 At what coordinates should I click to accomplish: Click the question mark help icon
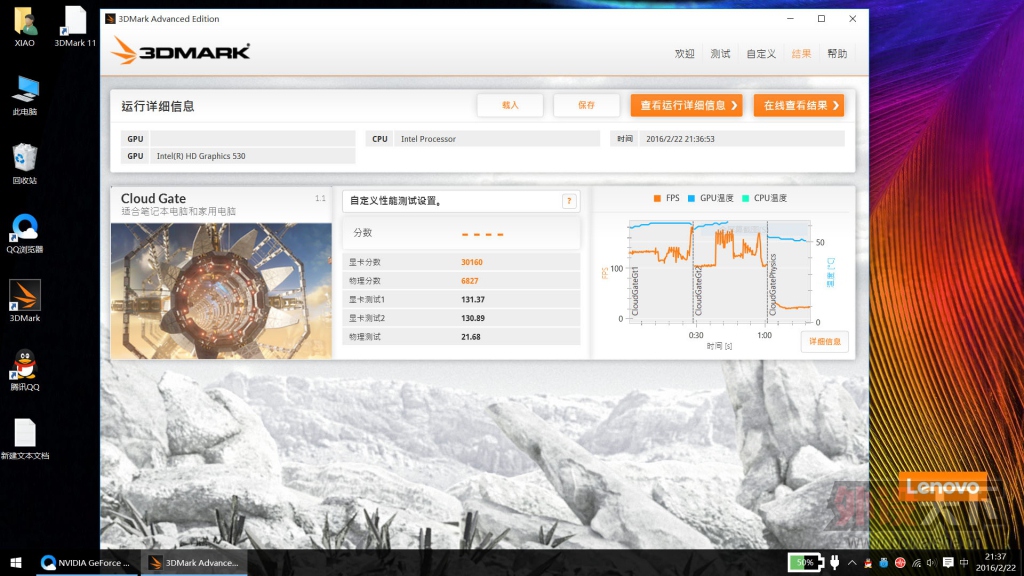[x=569, y=201]
